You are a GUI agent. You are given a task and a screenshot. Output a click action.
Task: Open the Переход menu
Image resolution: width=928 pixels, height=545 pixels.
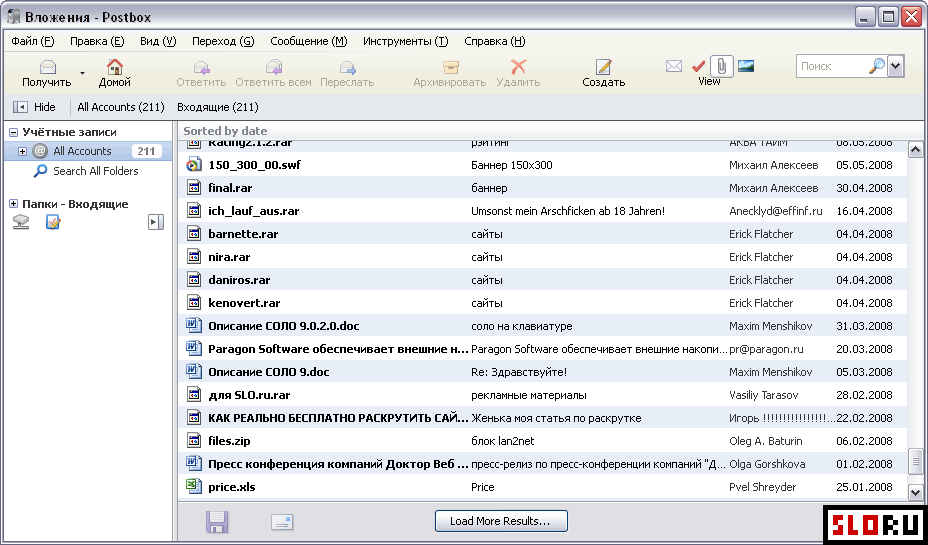point(223,41)
